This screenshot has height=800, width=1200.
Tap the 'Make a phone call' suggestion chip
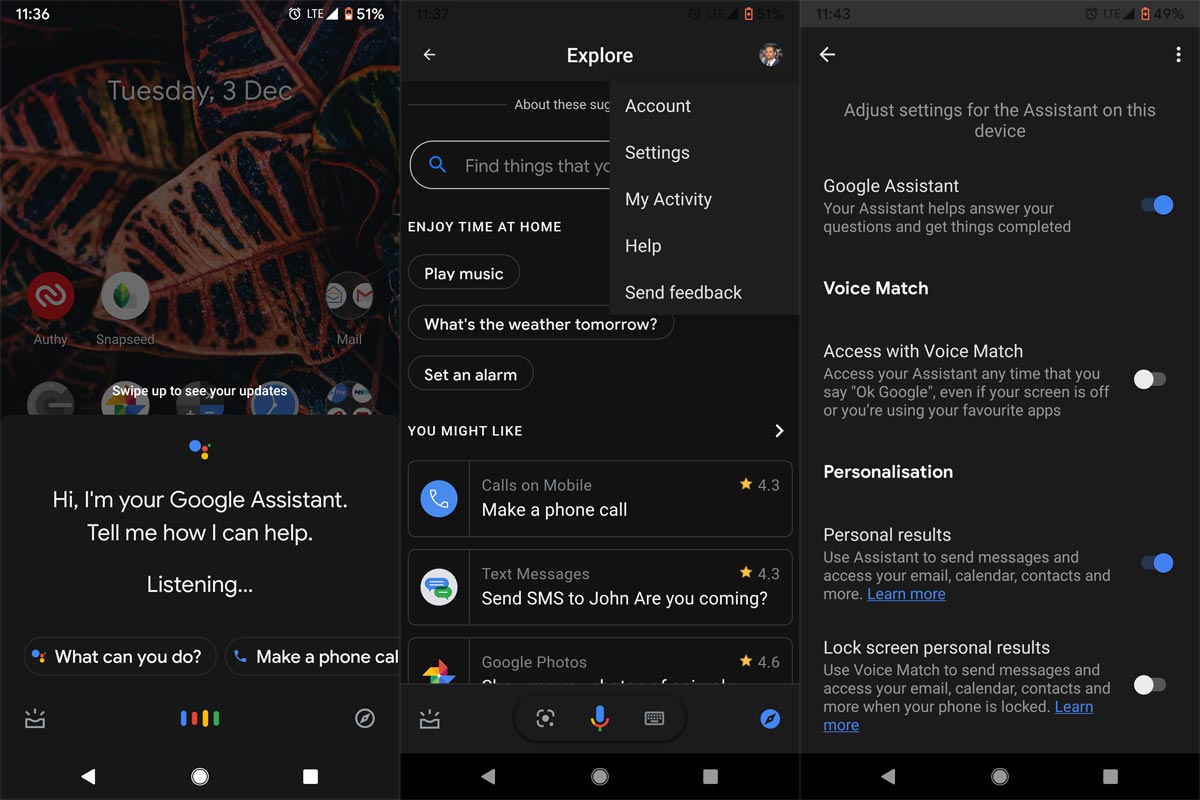(312, 657)
